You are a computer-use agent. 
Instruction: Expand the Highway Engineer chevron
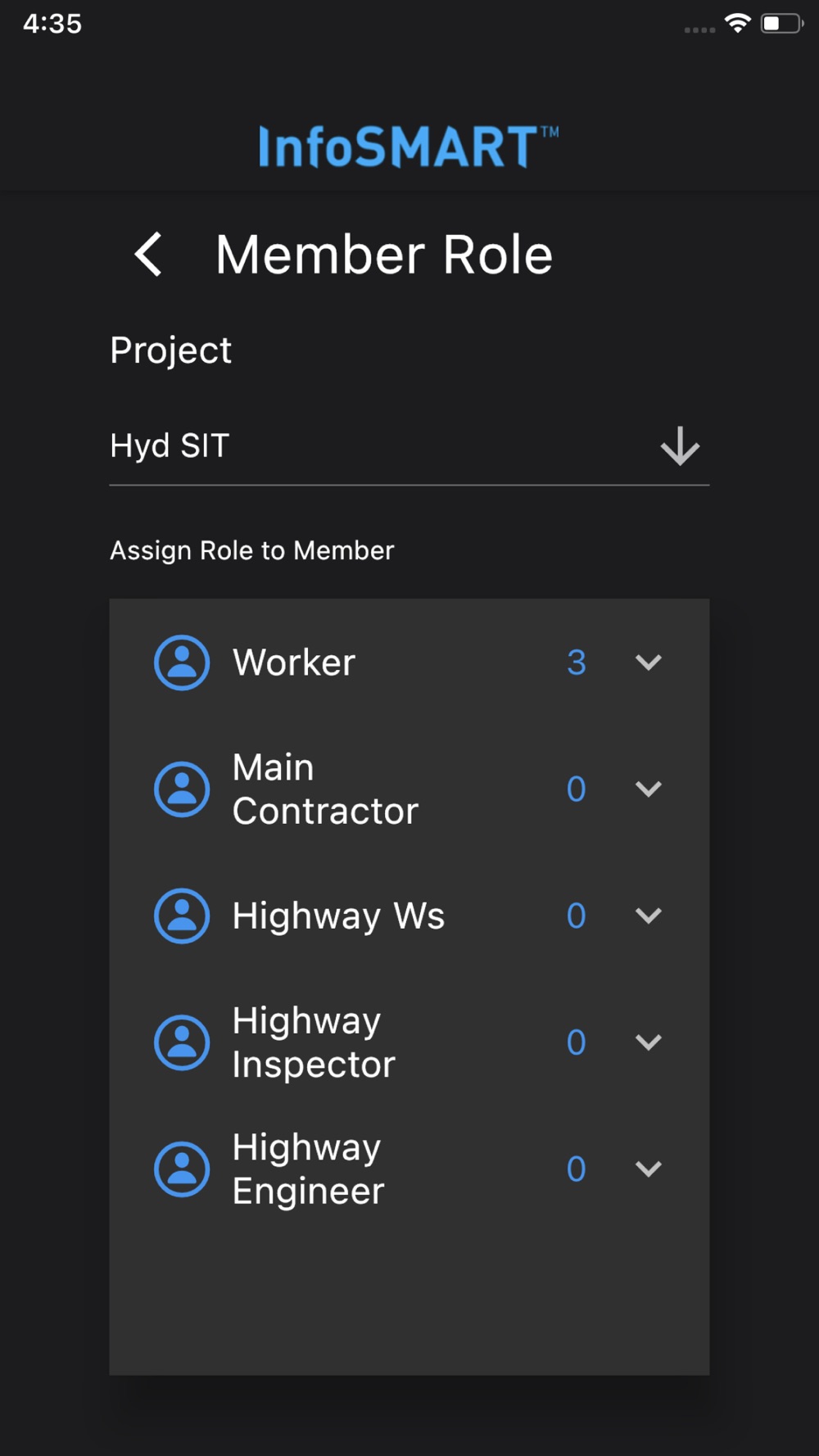(649, 1169)
